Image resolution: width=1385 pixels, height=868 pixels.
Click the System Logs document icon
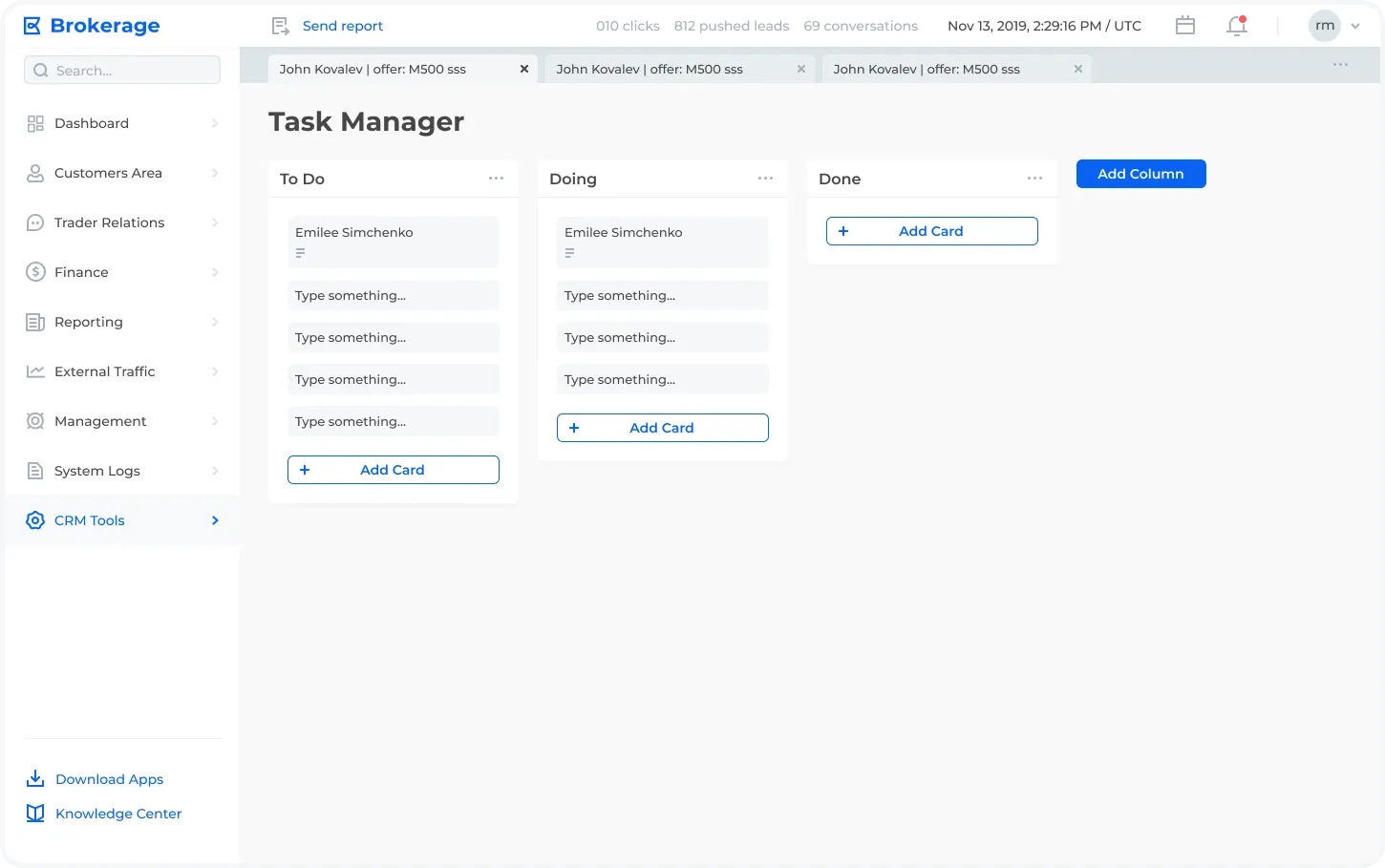[x=35, y=471]
